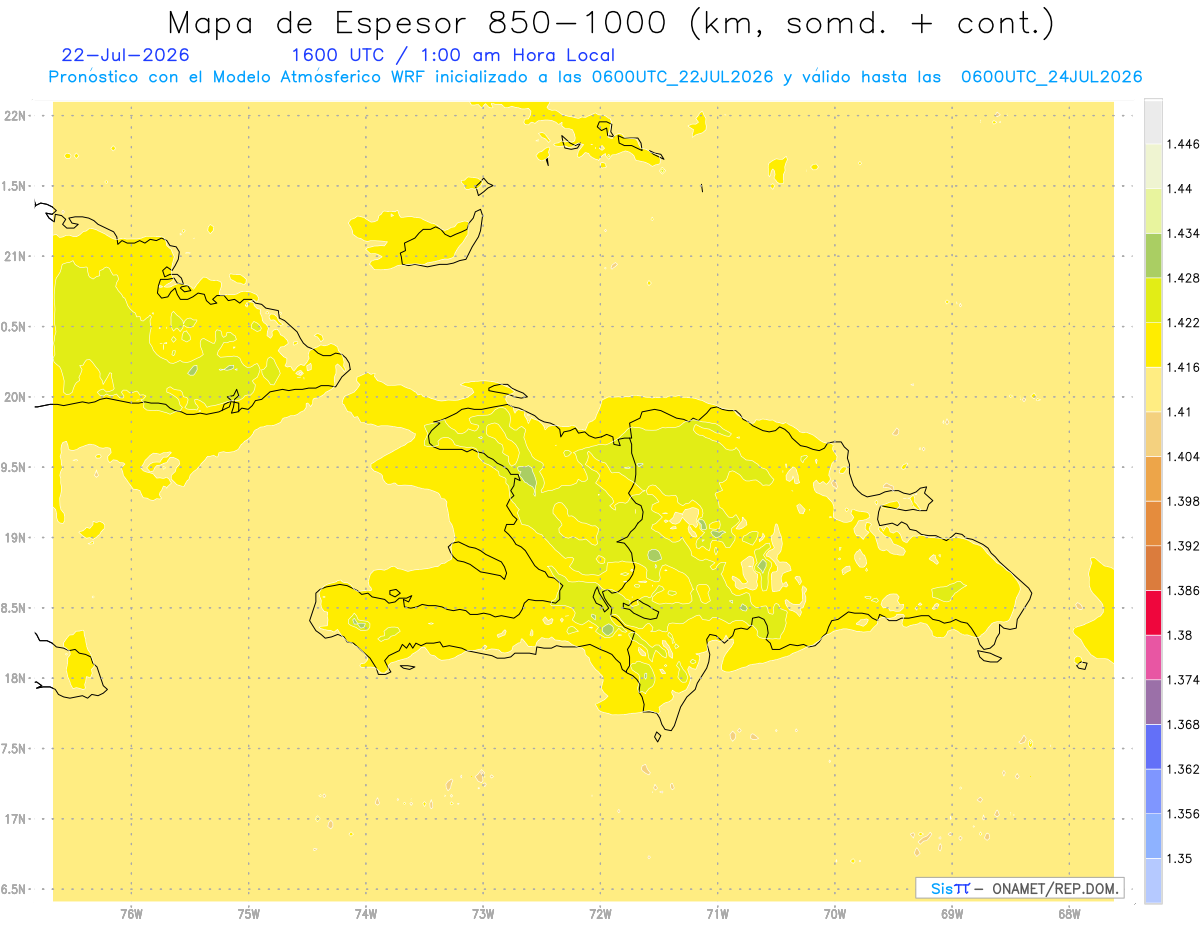
Task: Select the '1600 UTC / 1:00 am Hora Local' text
Action: 453,55
